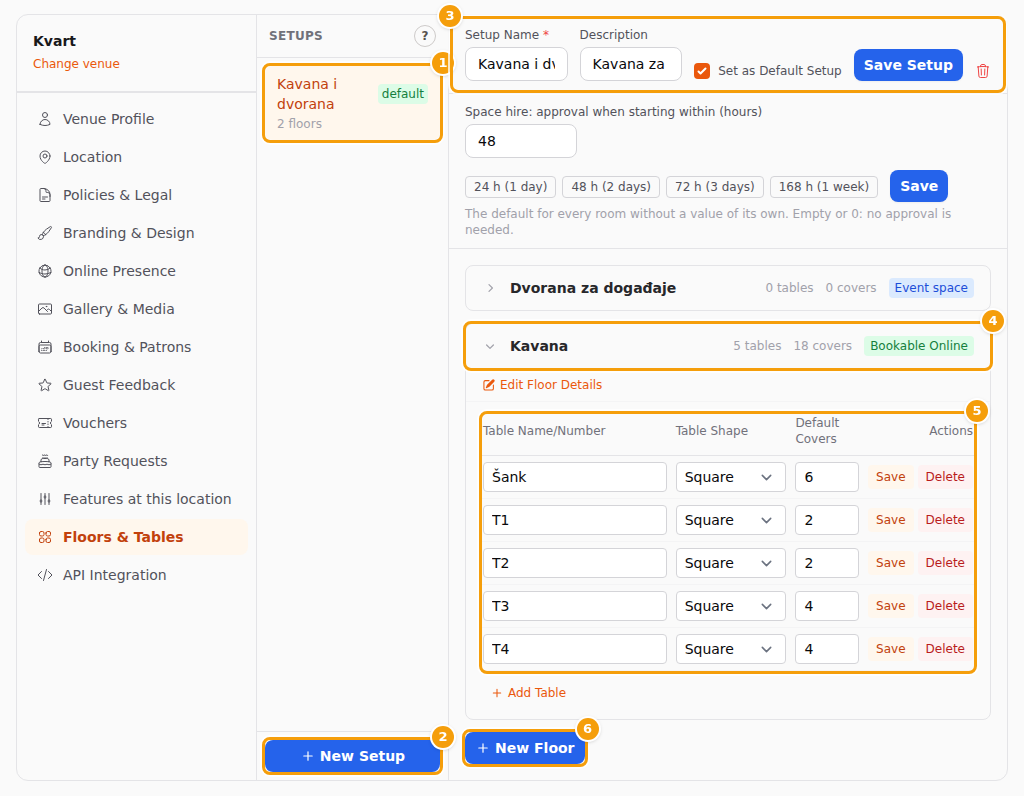Click the Vouchers ticket icon

point(44,423)
